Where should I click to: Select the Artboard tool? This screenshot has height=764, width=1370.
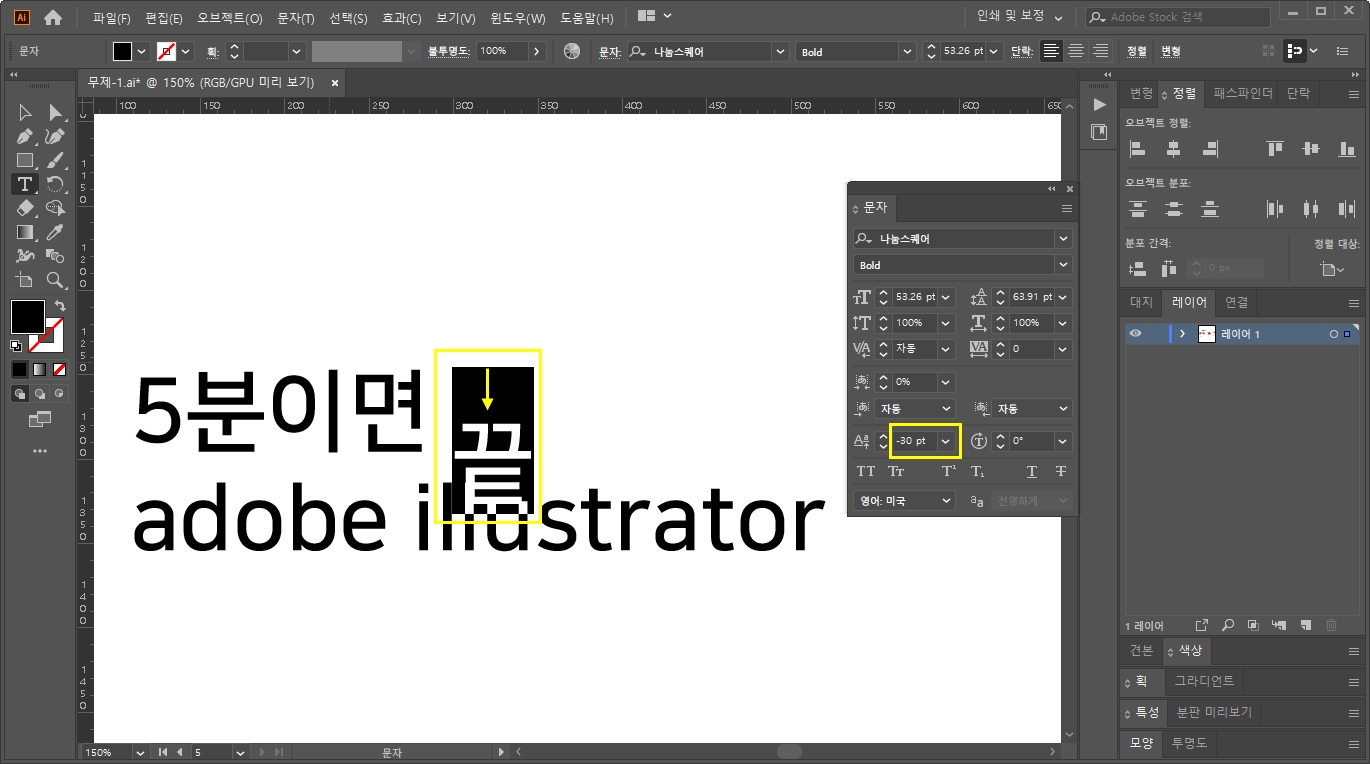[25, 280]
